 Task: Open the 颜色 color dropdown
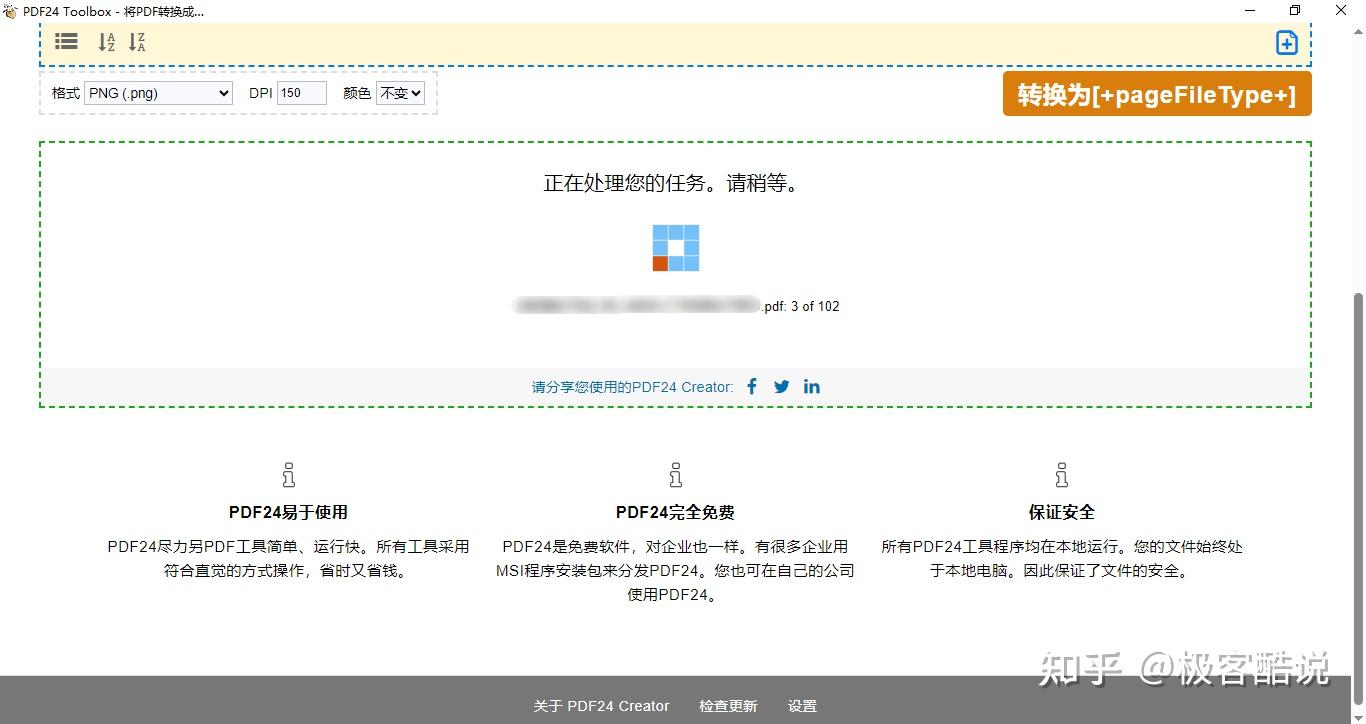400,93
